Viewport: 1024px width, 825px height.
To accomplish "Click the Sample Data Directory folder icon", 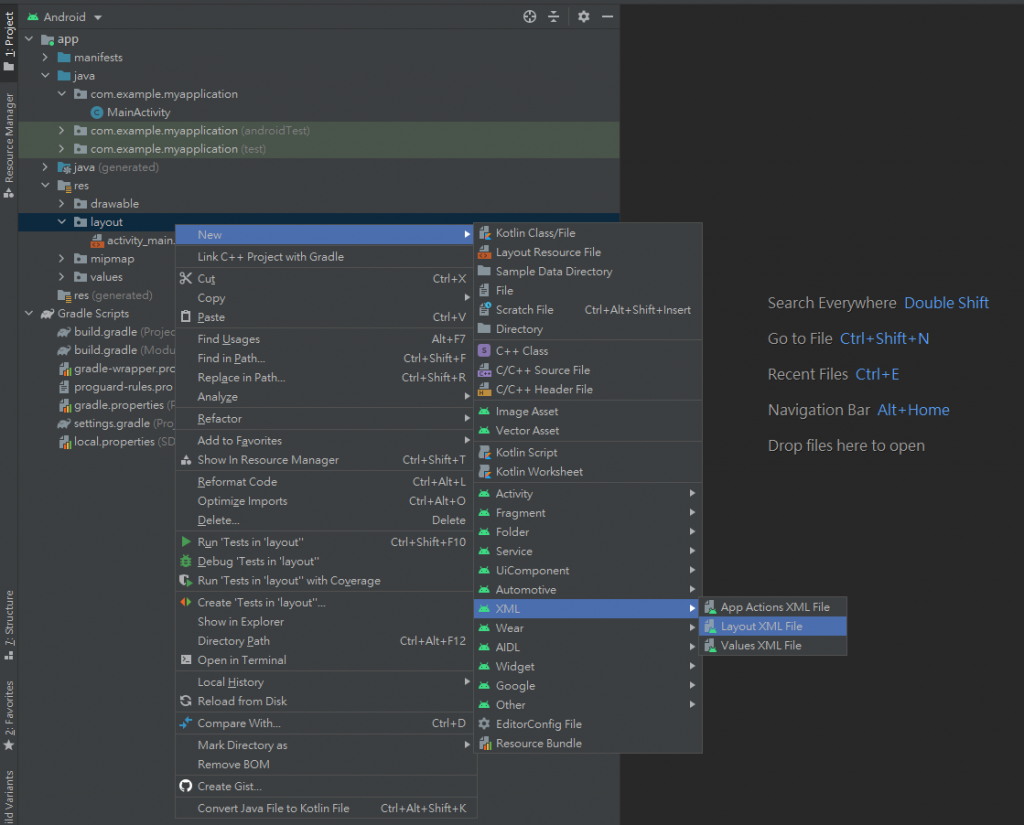I will (485, 271).
